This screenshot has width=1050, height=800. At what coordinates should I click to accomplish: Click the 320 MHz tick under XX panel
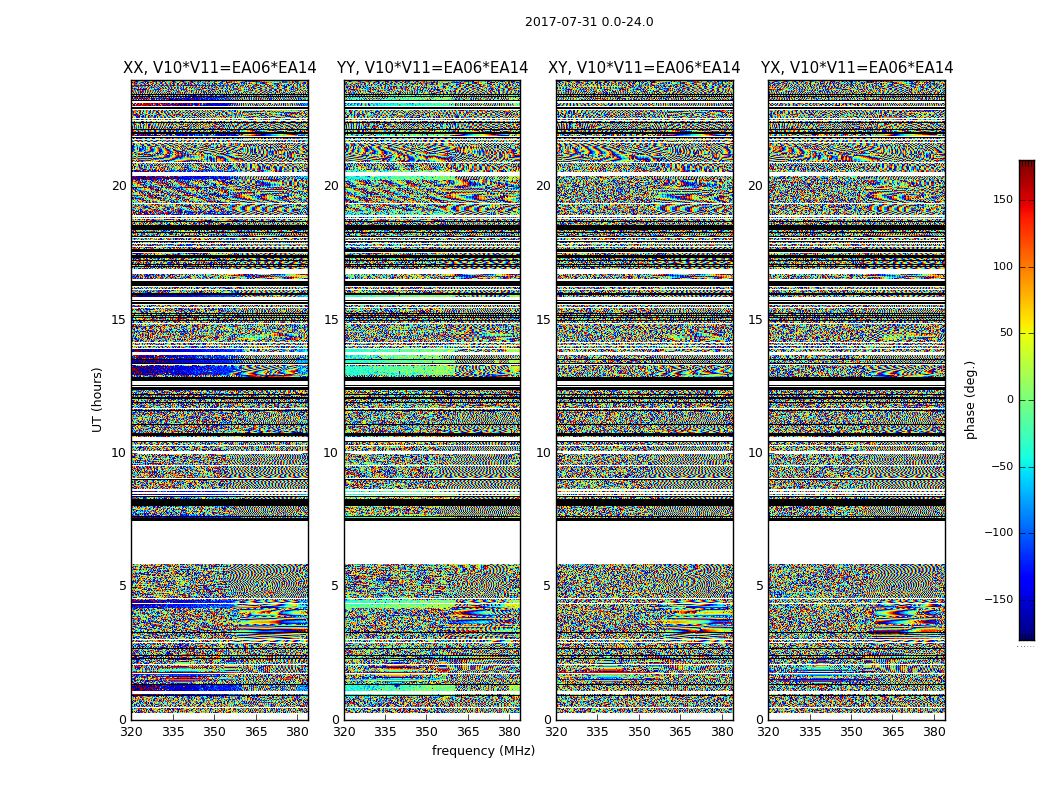click(131, 732)
